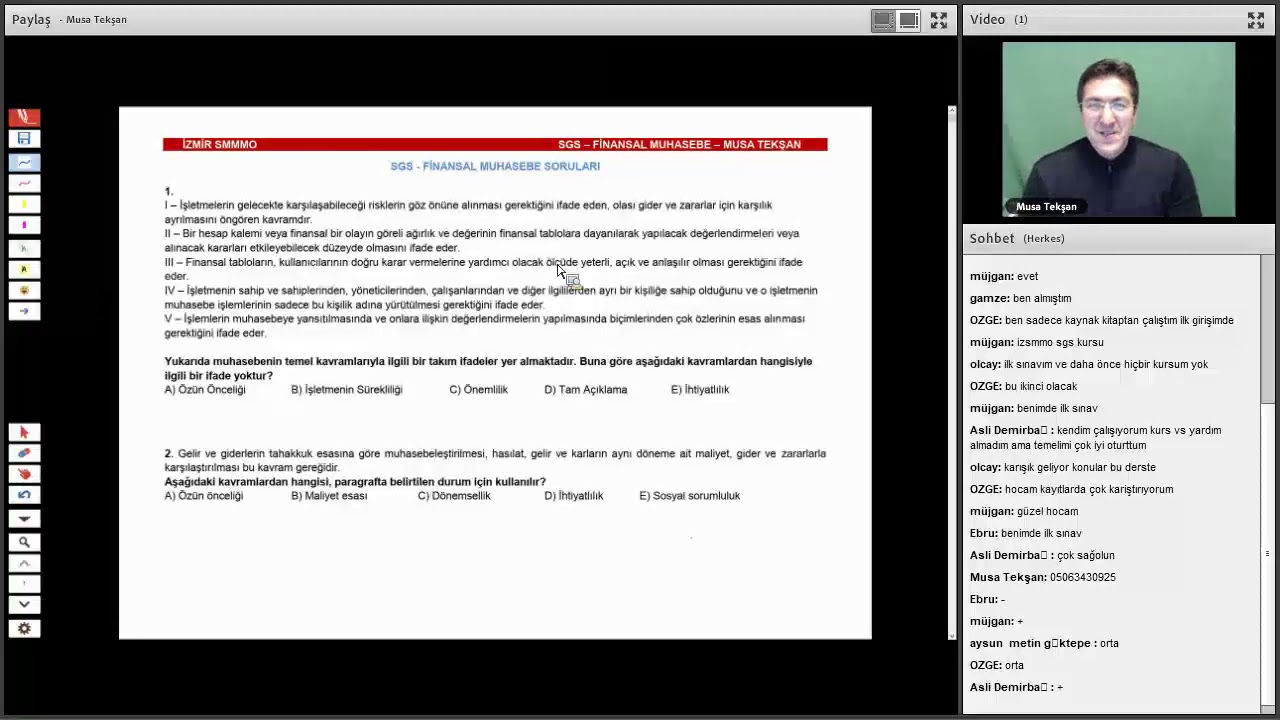Screen dimensions: 1280x720
Task: Select the grey scribble tool below the magenta highlighter
Action: [24, 247]
